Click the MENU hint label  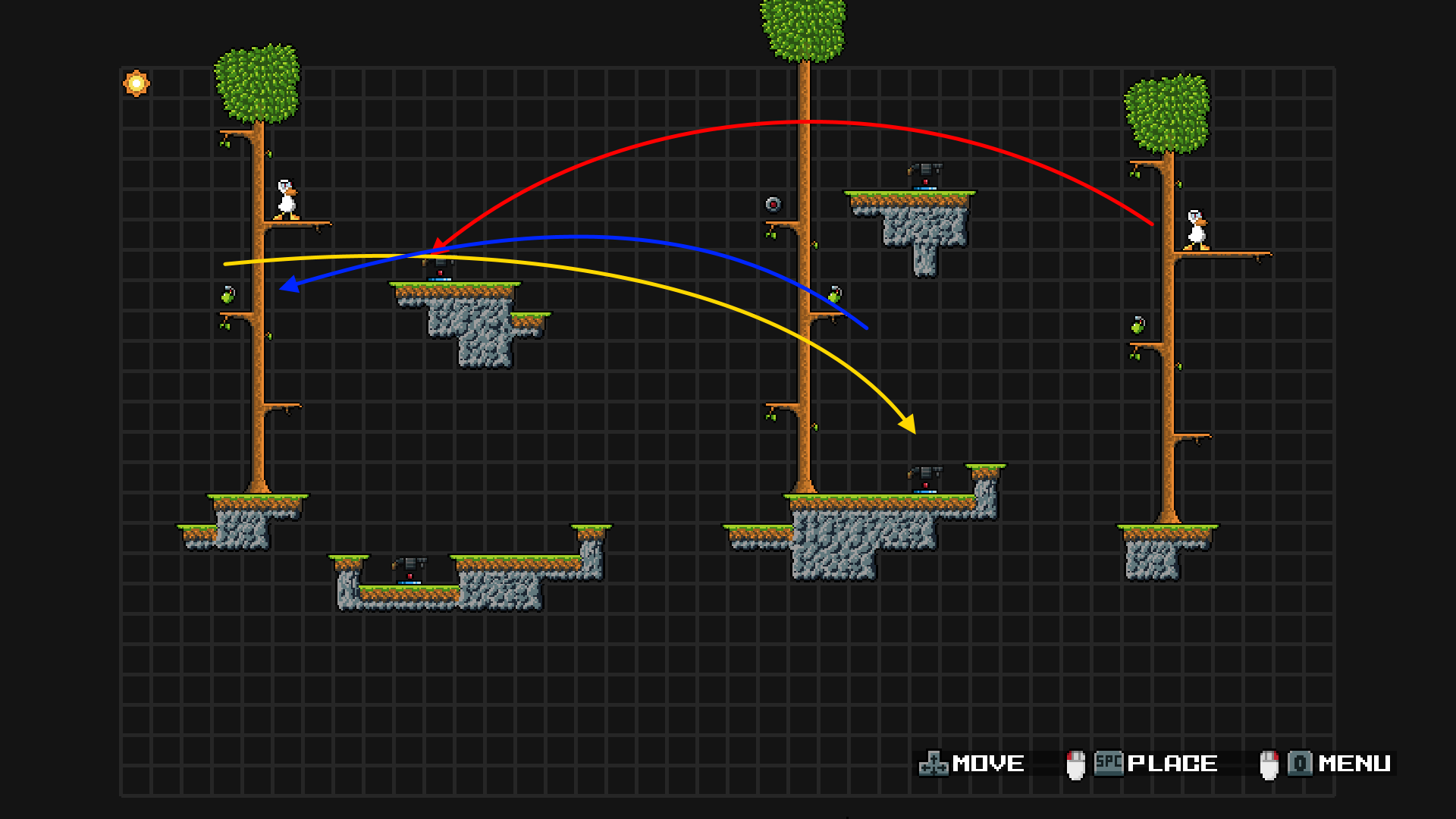click(1354, 764)
